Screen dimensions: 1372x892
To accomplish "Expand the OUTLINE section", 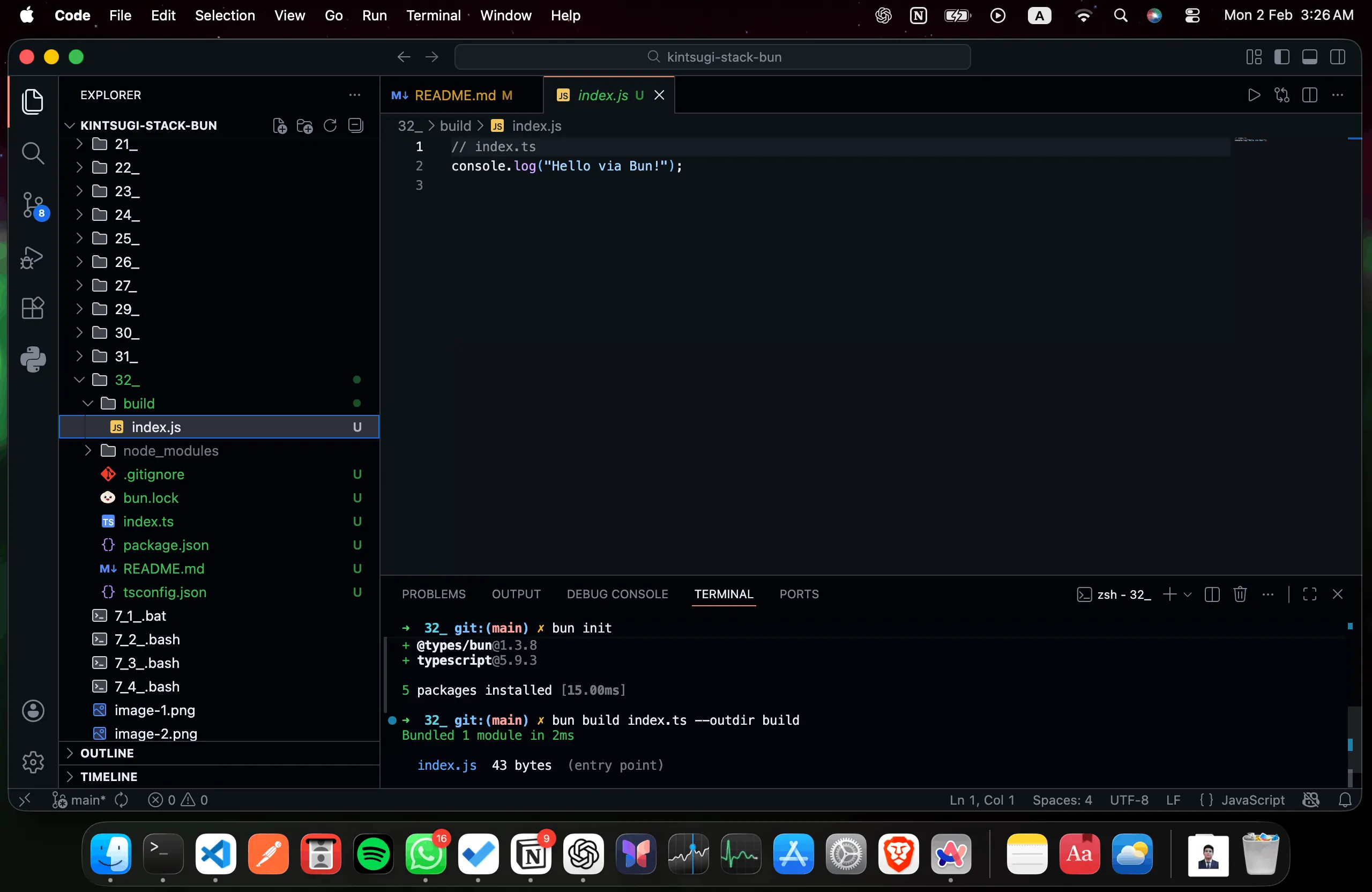I will [x=107, y=753].
